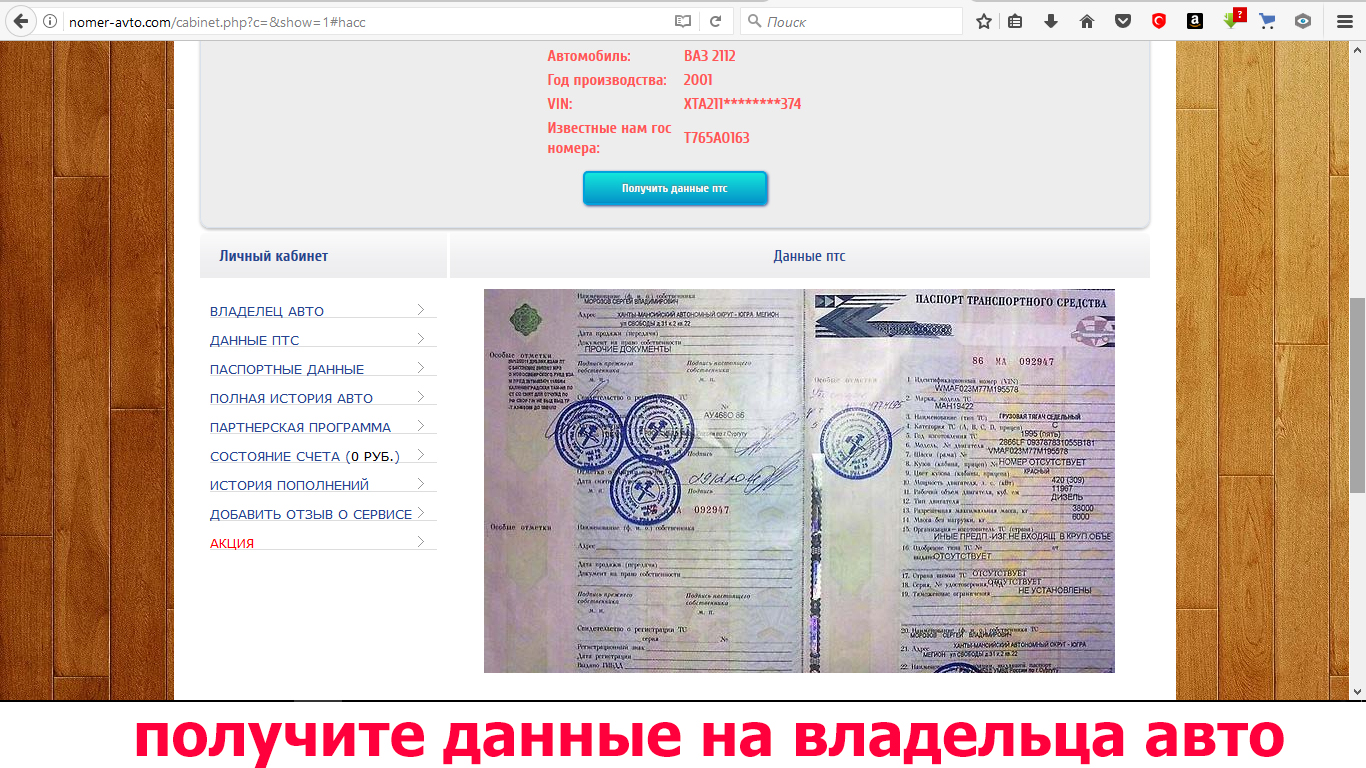Screen dimensions: 1366x768
Task: Click the browser back arrow button
Action: point(21,21)
